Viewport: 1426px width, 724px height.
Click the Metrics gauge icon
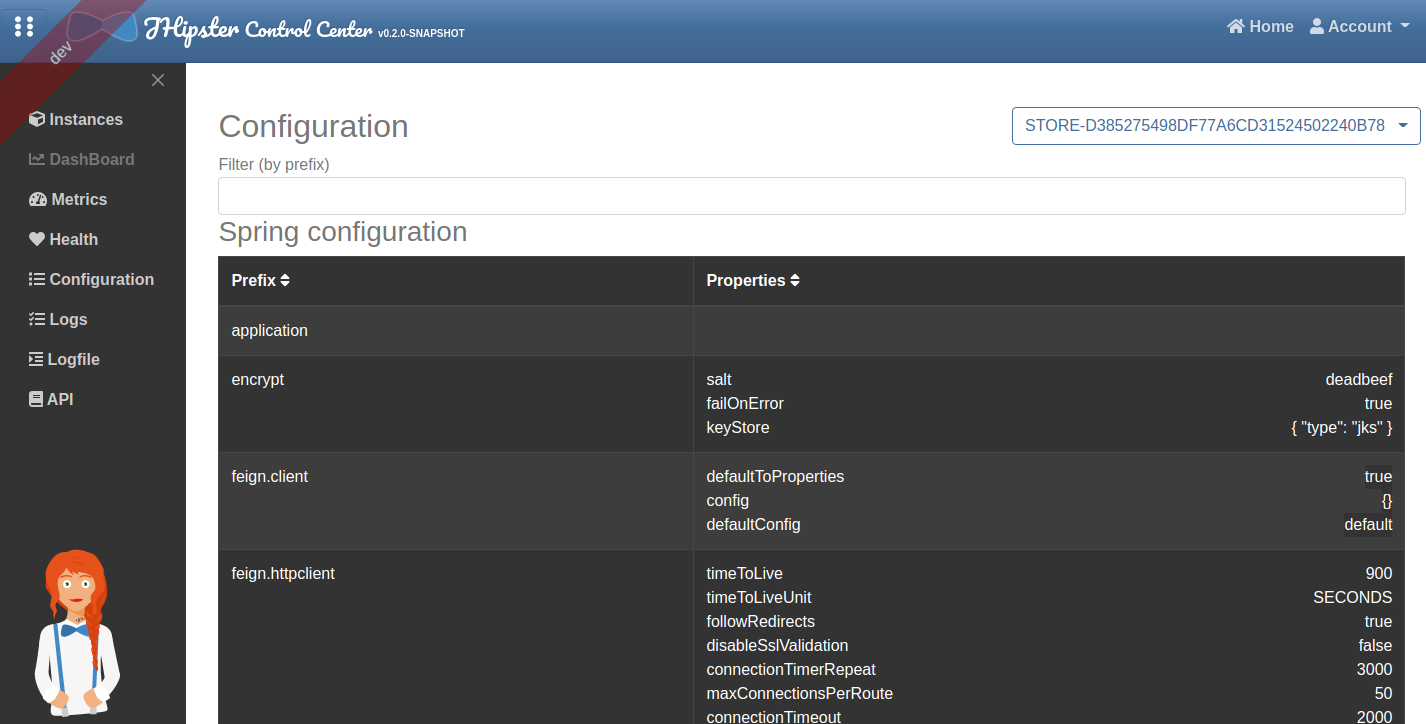38,200
